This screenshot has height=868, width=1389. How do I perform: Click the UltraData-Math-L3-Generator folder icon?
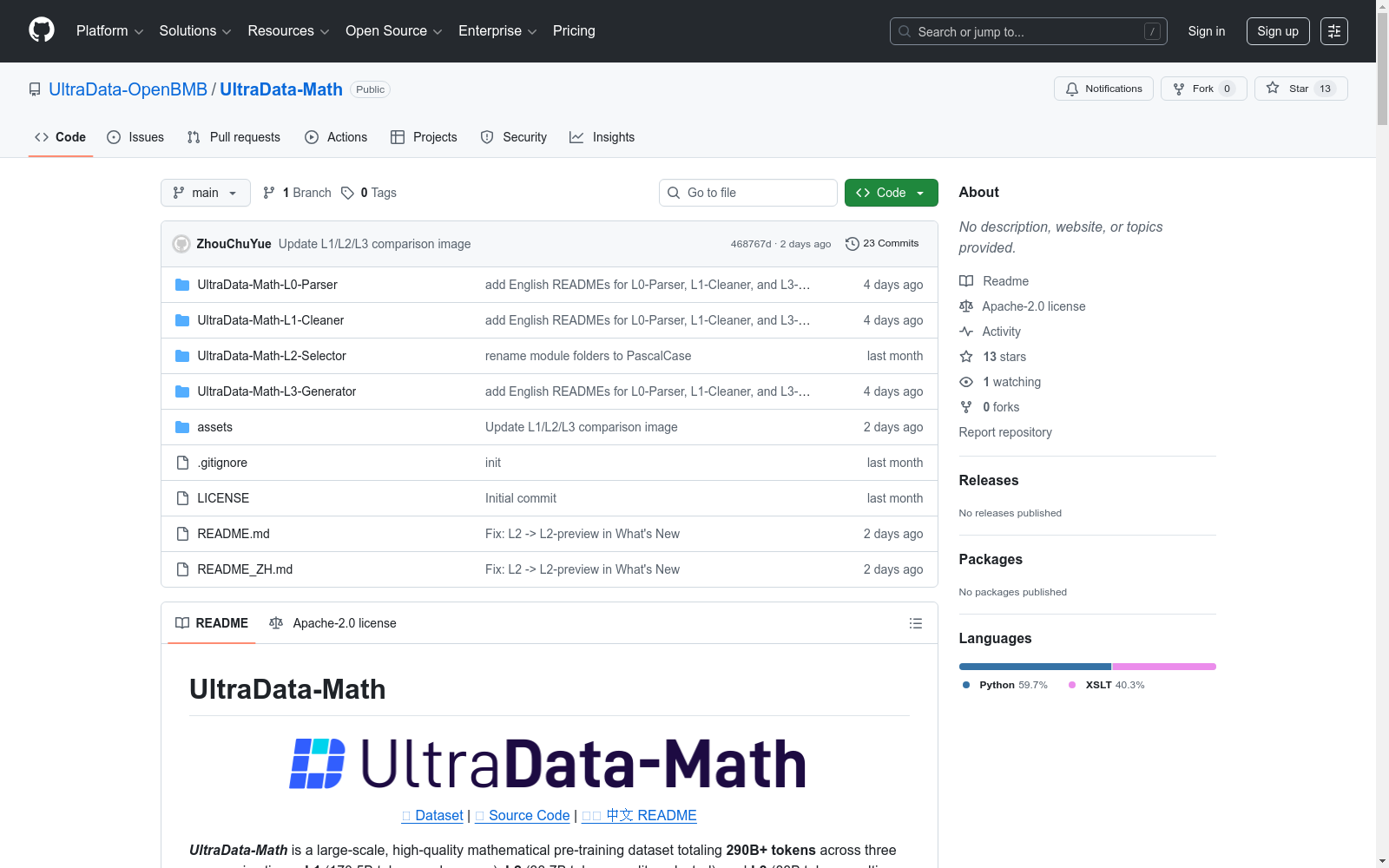(x=182, y=391)
